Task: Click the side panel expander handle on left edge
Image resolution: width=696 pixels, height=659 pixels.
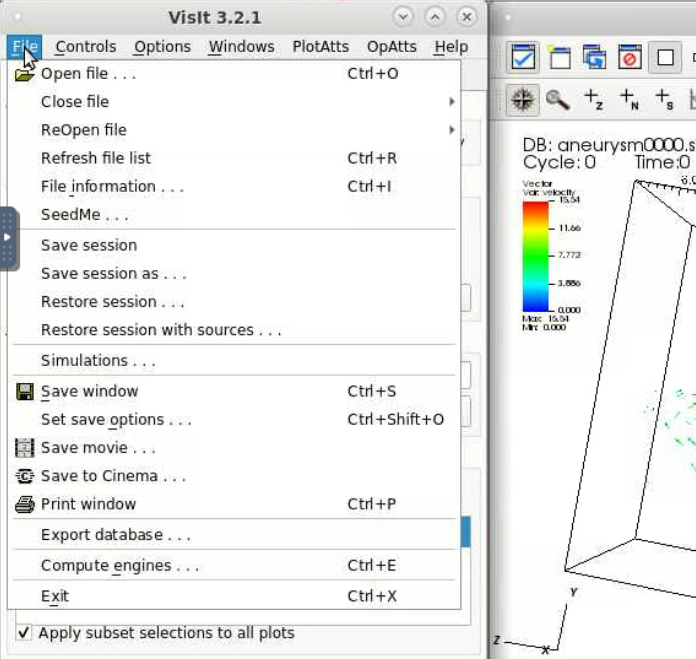Action: (x=8, y=238)
